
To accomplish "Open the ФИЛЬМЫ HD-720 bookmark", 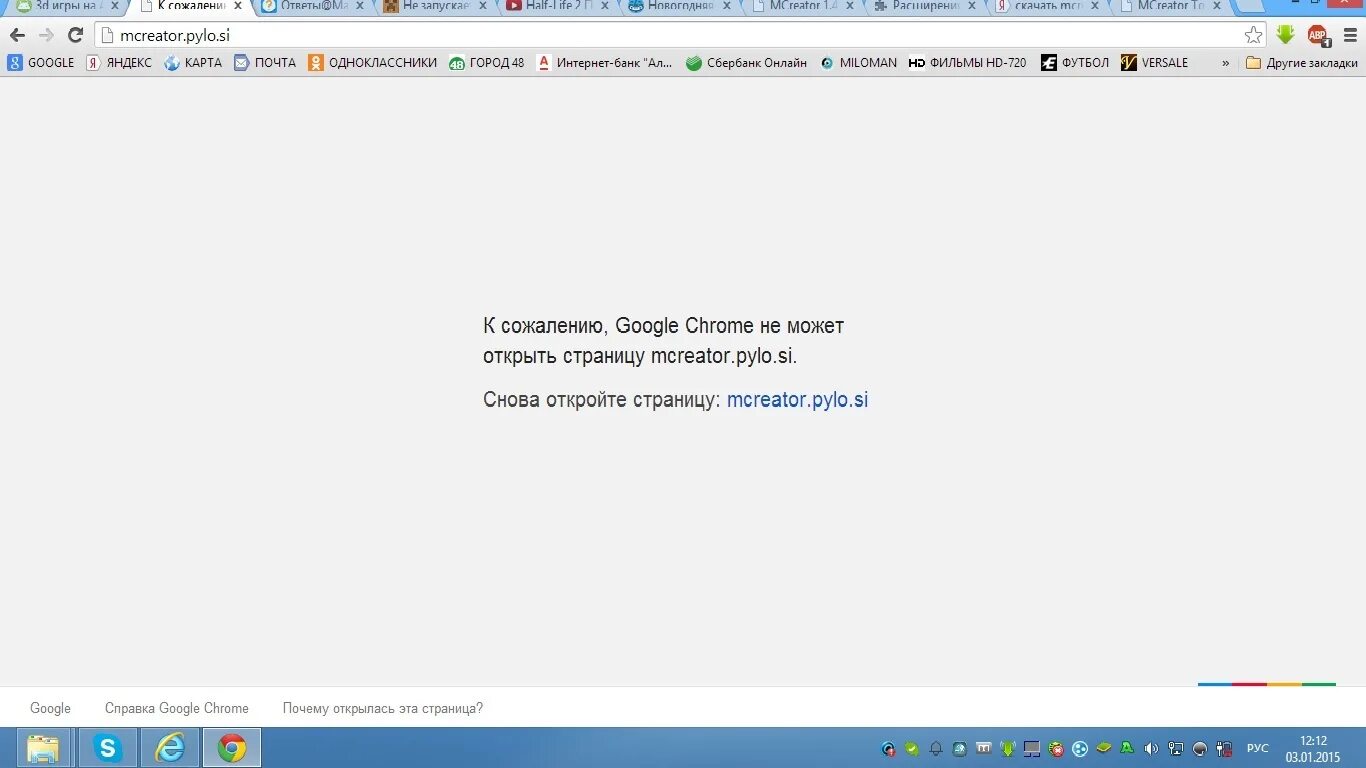I will click(x=967, y=62).
